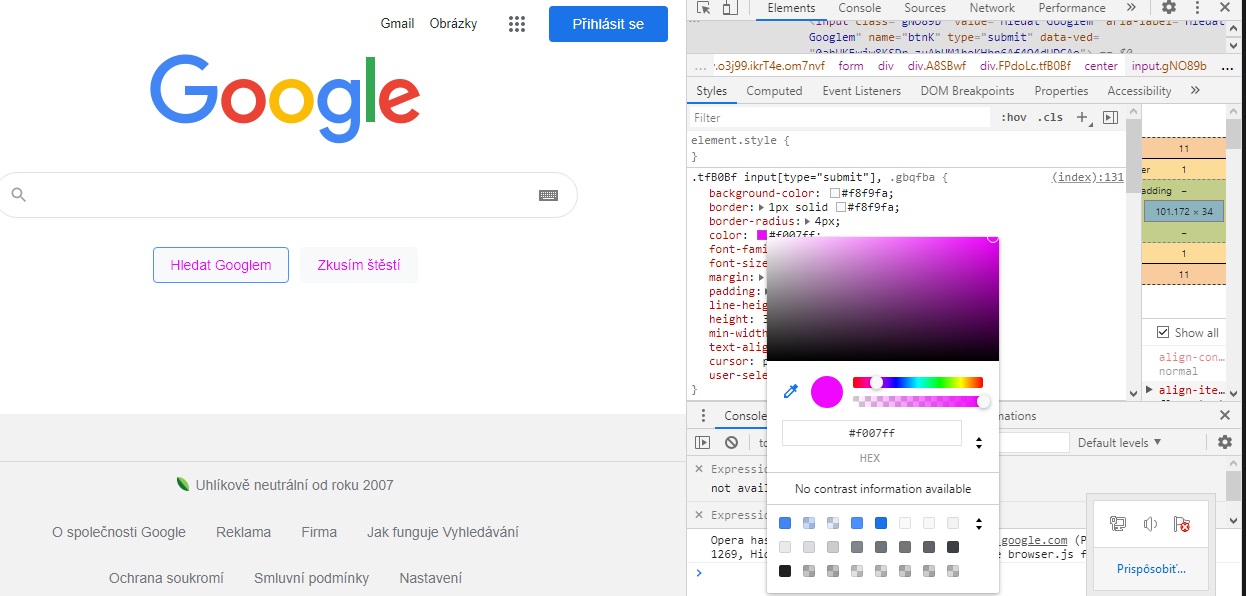Expand more Styles sidebar tabs chevron
Image resolution: width=1246 pixels, height=596 pixels.
coord(1194,91)
